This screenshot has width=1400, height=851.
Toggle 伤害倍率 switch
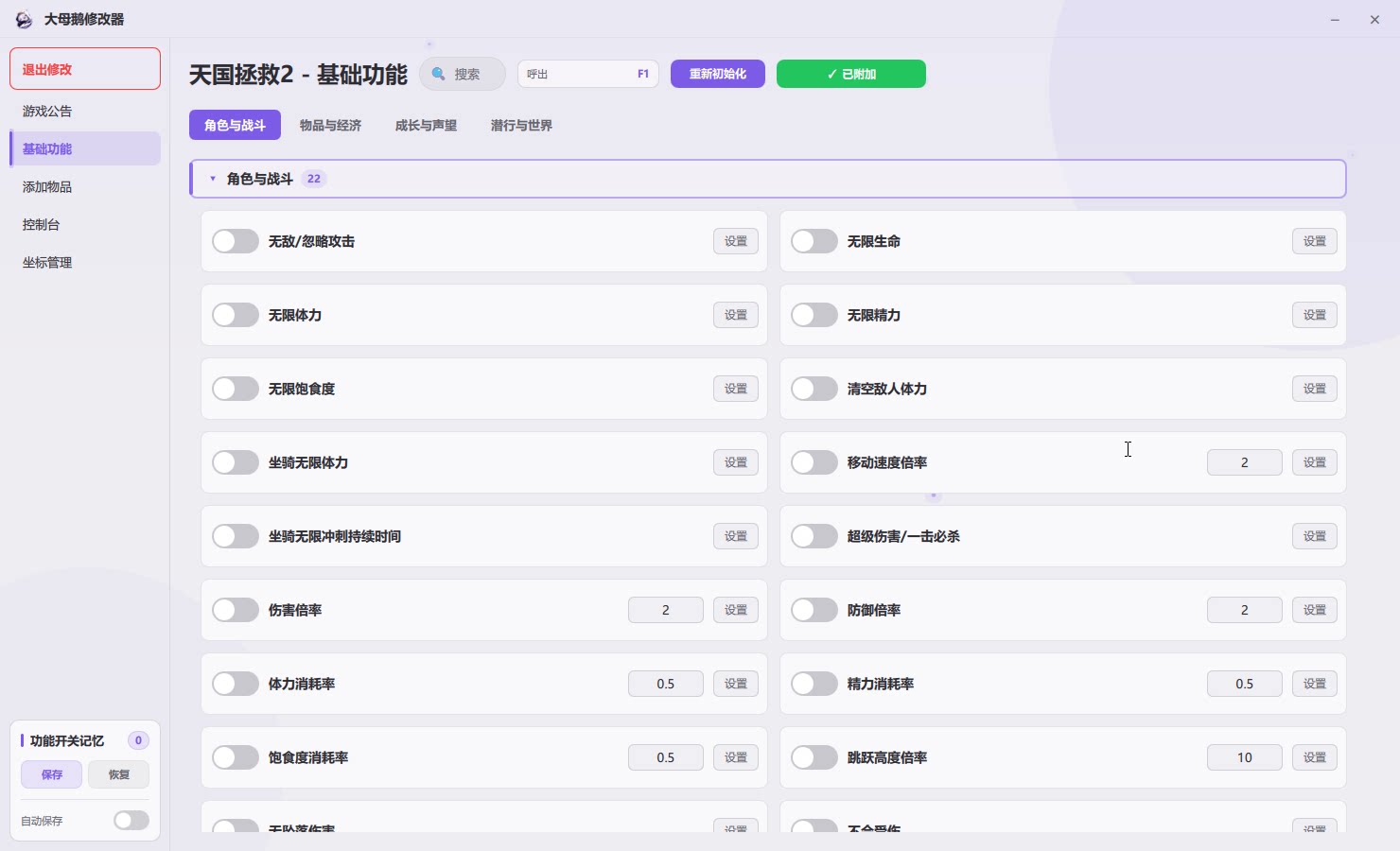(x=236, y=610)
